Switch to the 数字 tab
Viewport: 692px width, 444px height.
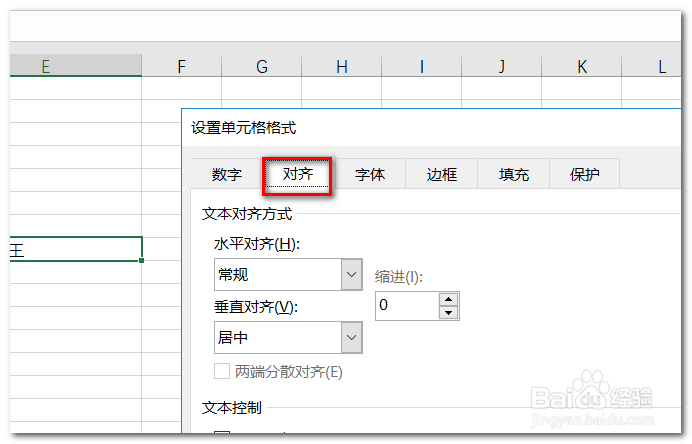point(227,174)
